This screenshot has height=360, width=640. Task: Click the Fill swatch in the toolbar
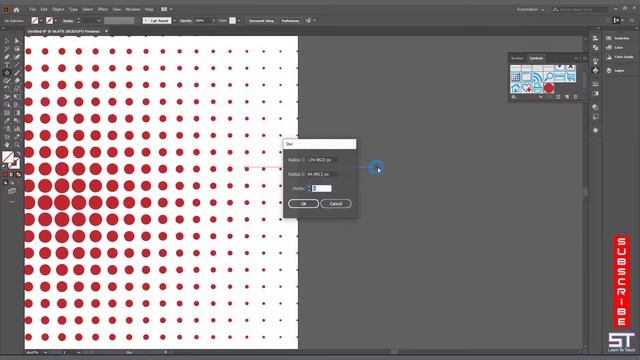(8, 157)
